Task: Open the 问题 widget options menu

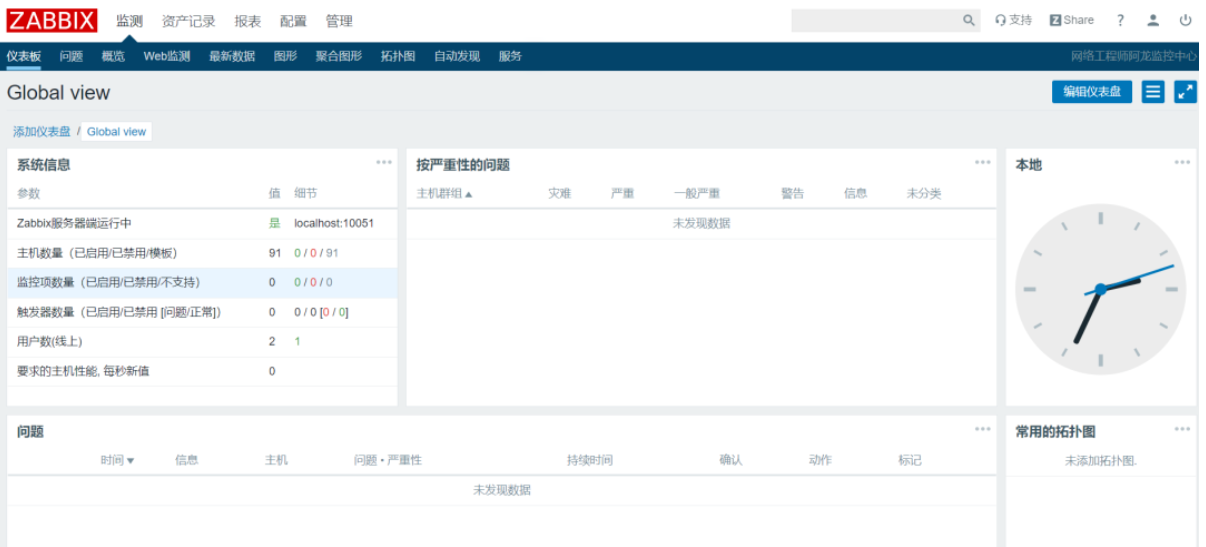Action: tap(983, 429)
